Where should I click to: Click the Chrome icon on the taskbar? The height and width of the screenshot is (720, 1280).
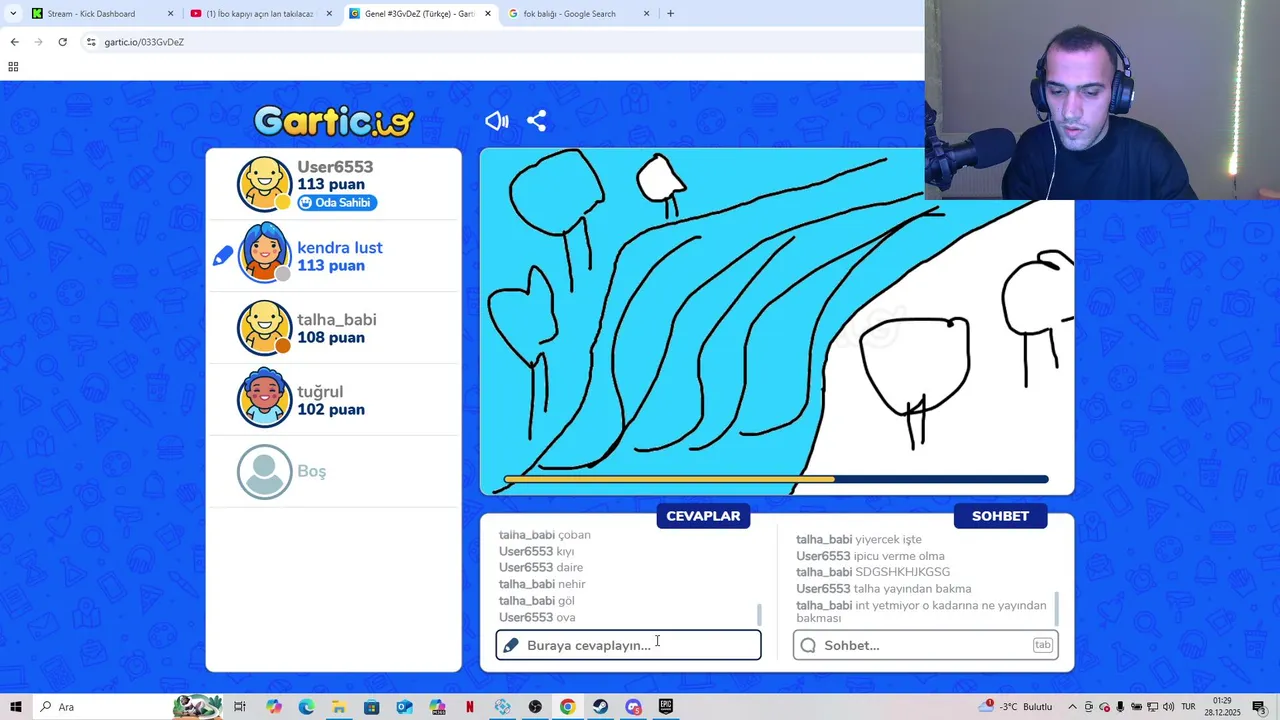click(x=567, y=707)
